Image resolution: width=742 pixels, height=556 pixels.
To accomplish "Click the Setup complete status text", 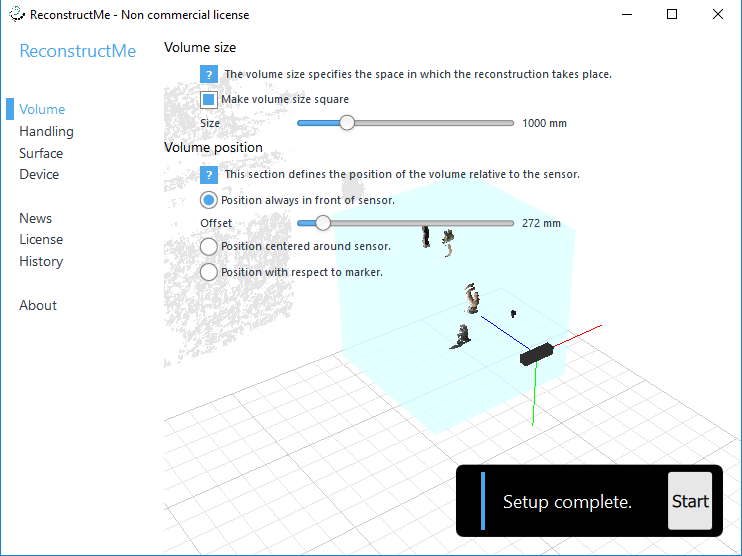I will tap(567, 502).
